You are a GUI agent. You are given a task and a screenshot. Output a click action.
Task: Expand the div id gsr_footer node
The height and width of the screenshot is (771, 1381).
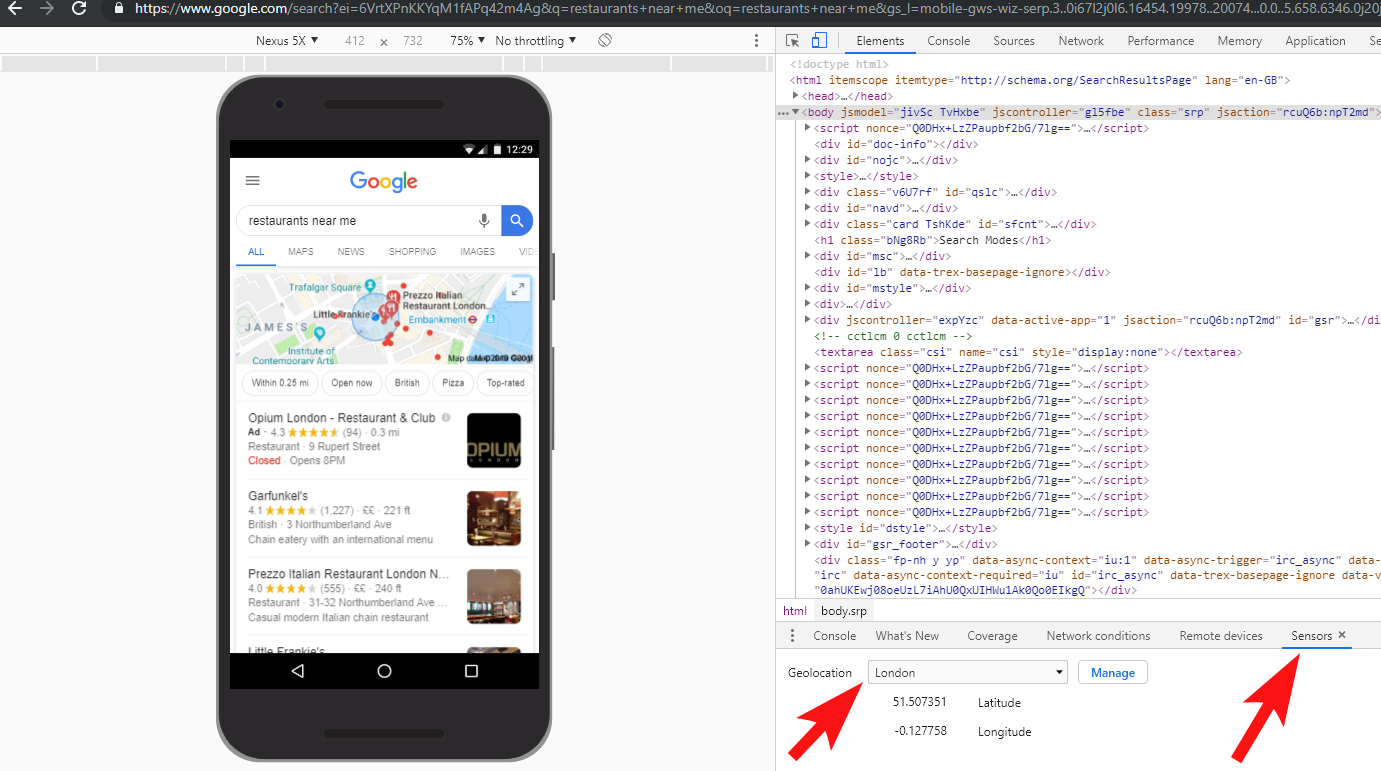tap(808, 544)
